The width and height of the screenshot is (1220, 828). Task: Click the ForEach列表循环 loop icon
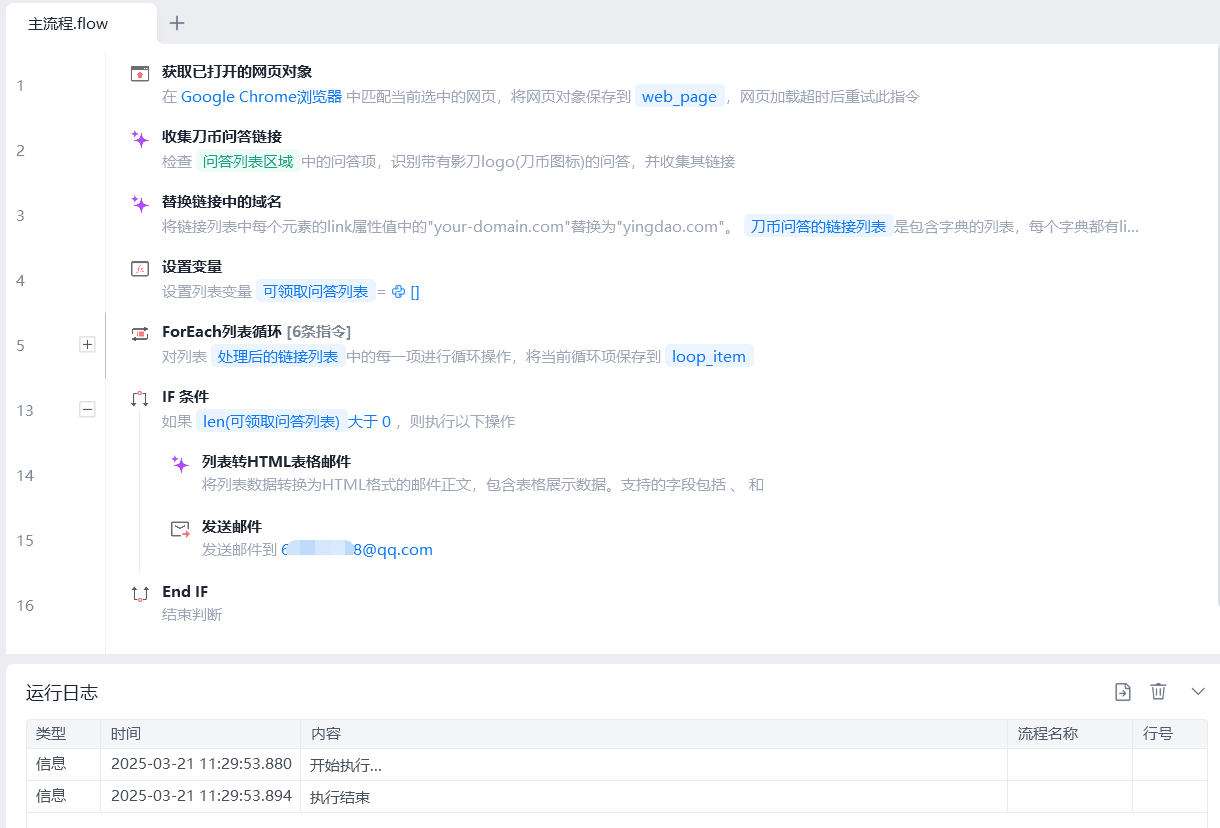(140, 333)
